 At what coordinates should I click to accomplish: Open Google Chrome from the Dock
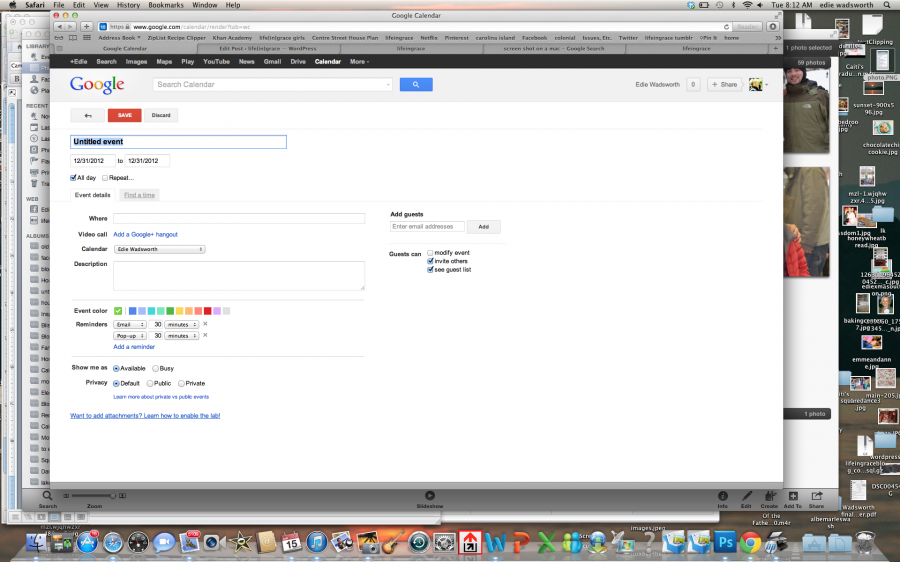750,542
